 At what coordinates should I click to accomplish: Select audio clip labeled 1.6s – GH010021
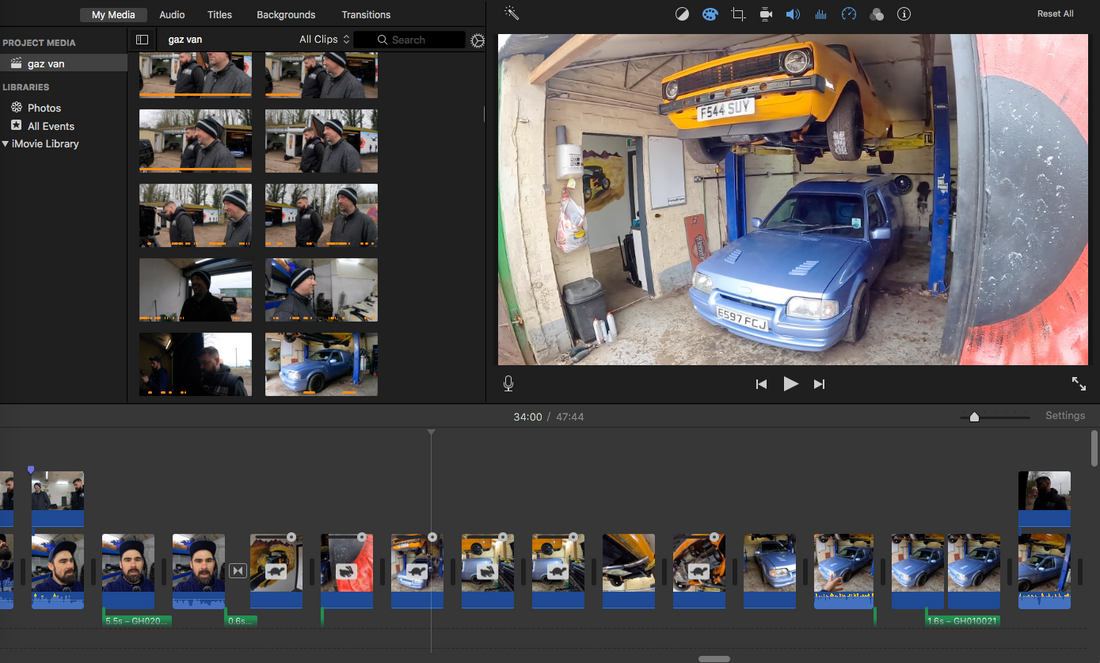(x=962, y=620)
